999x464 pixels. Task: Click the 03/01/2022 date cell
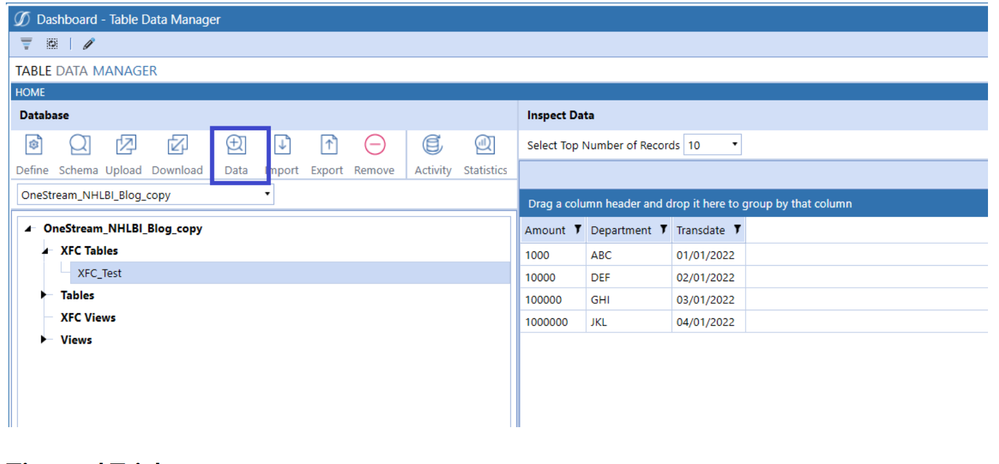[x=708, y=300]
